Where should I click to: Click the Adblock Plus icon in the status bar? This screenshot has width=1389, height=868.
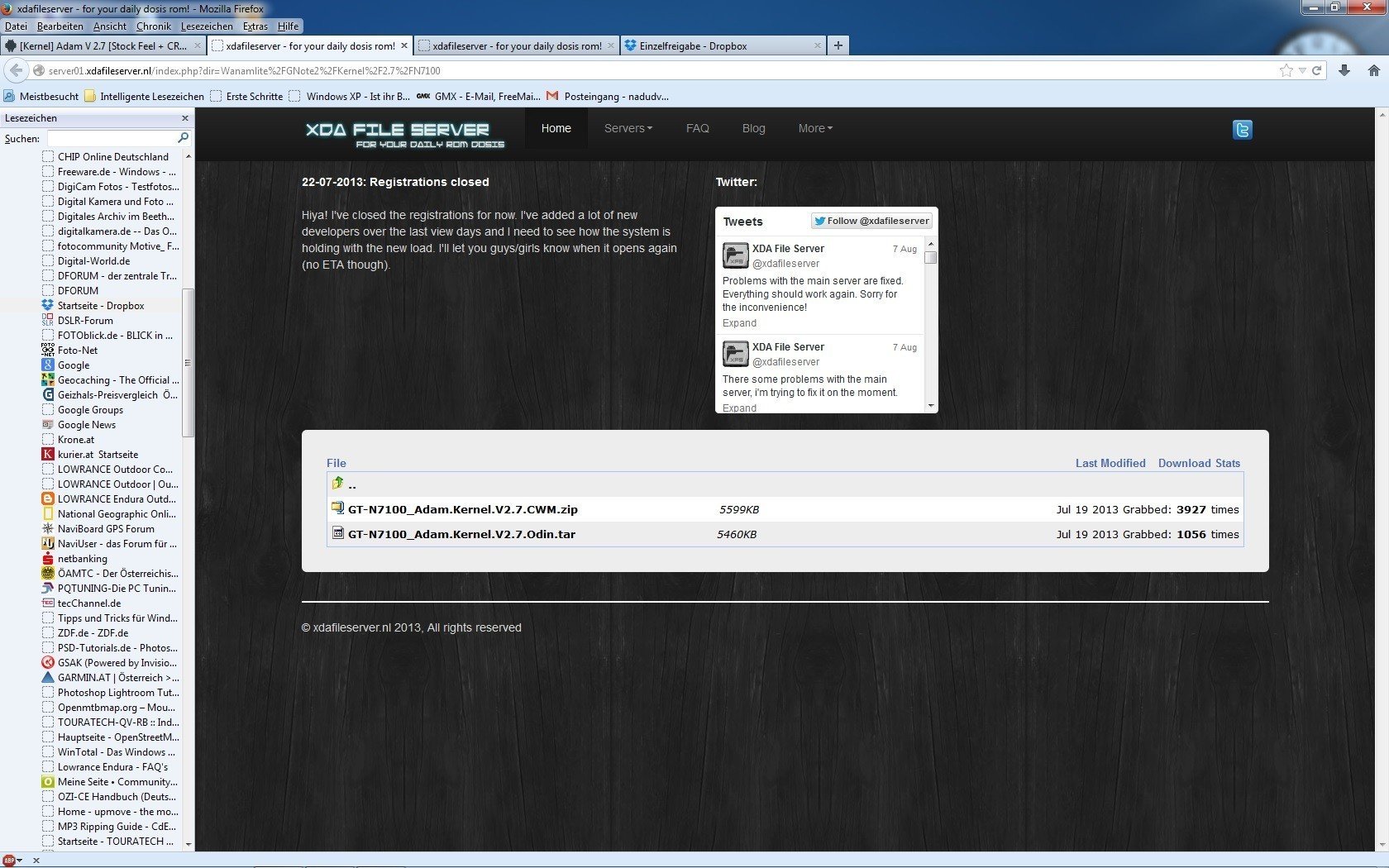pos(8,861)
